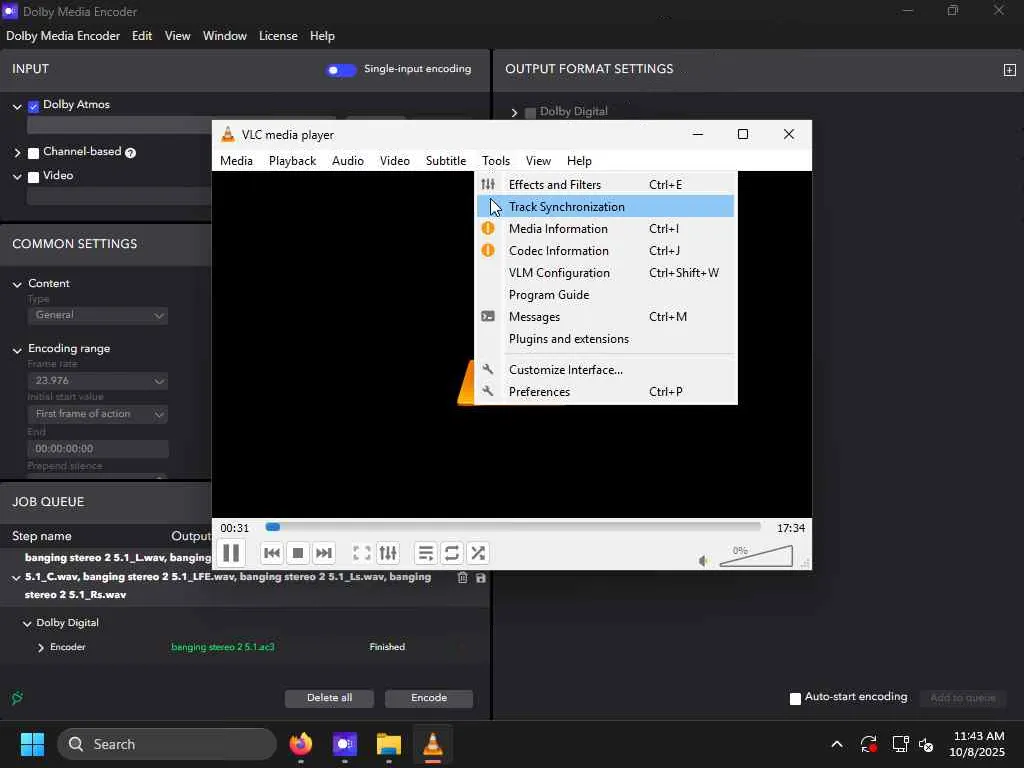This screenshot has width=1024, height=768.
Task: Open Frame rate 23.976 dropdown
Action: coord(97,381)
